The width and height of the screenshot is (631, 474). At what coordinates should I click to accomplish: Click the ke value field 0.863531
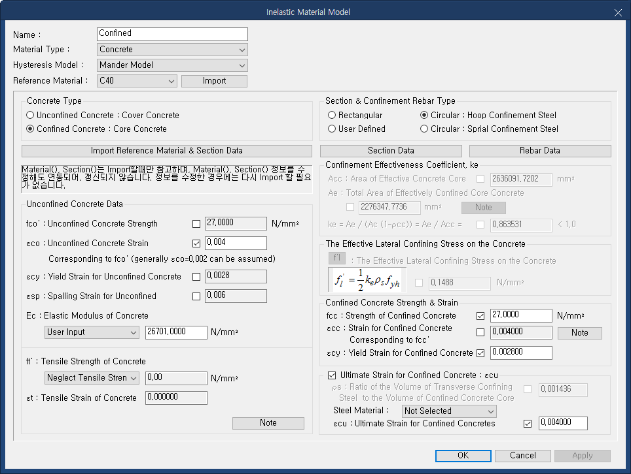click(x=521, y=225)
